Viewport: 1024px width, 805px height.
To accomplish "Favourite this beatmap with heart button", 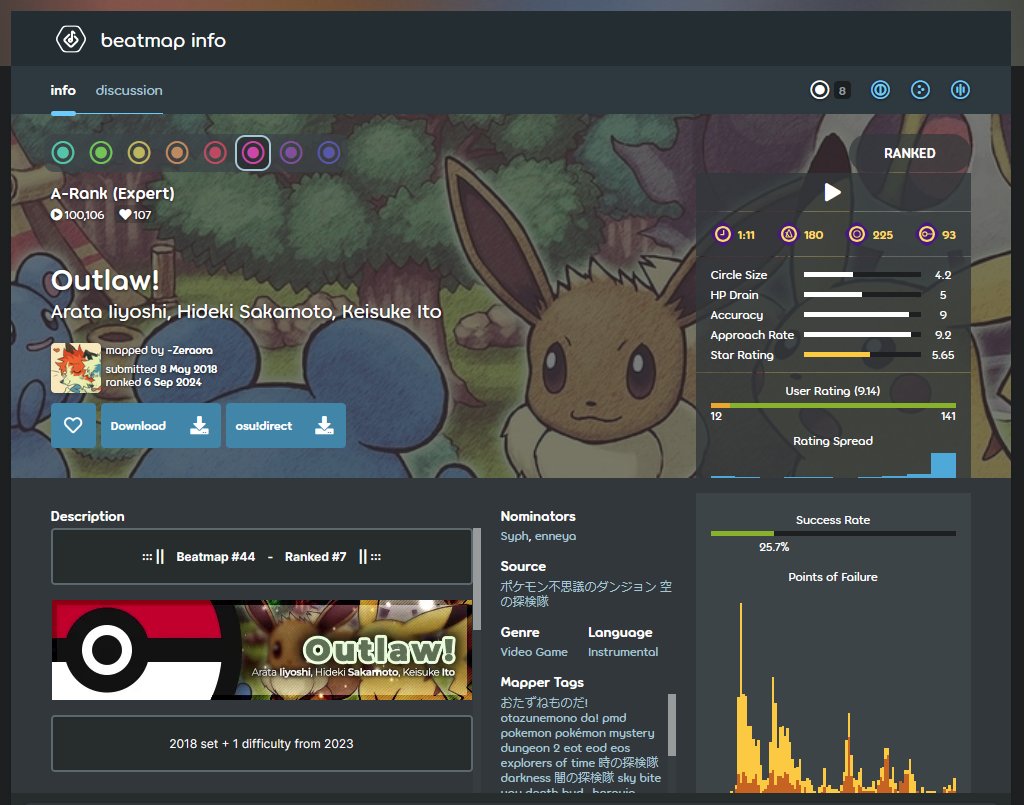I will click(73, 426).
